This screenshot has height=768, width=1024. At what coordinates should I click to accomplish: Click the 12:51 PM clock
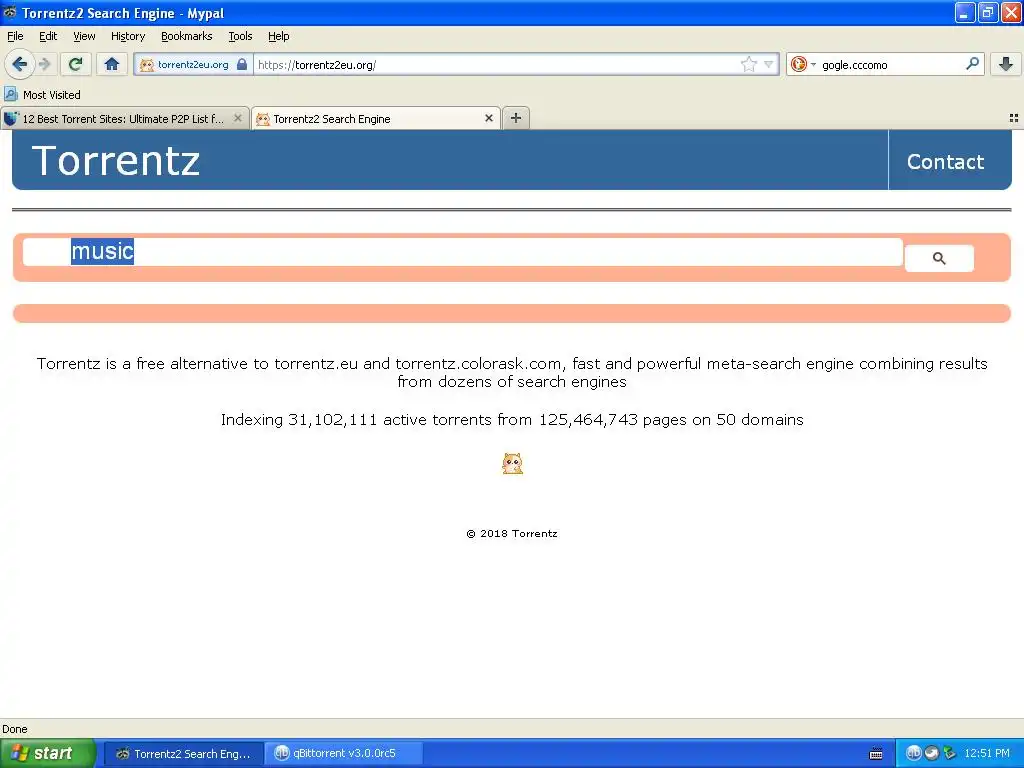pyautogui.click(x=987, y=753)
